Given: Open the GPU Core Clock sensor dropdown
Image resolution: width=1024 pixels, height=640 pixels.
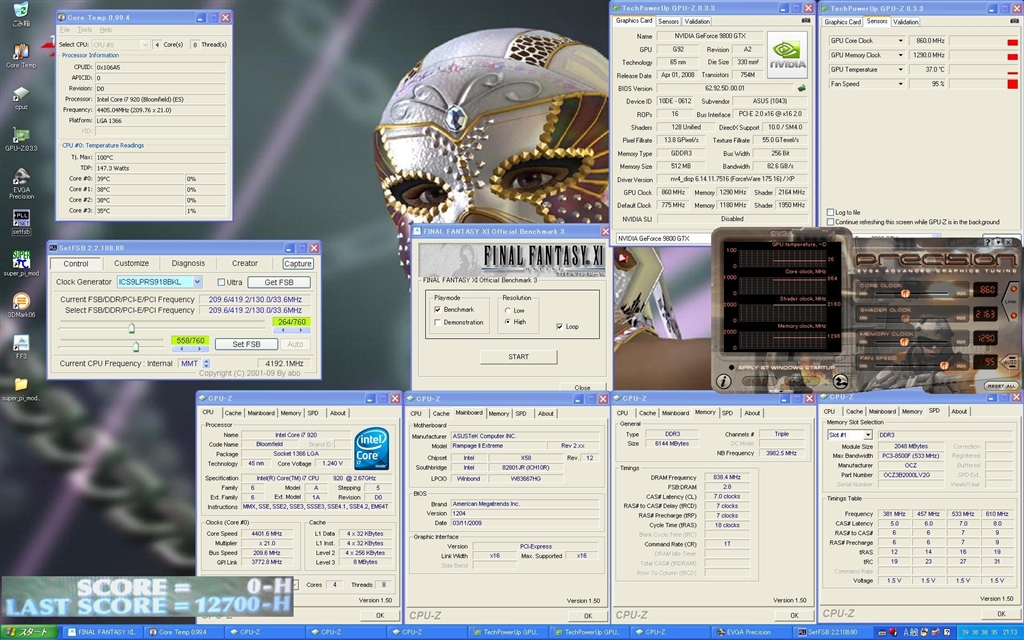Looking at the screenshot, I should click(x=902, y=41).
